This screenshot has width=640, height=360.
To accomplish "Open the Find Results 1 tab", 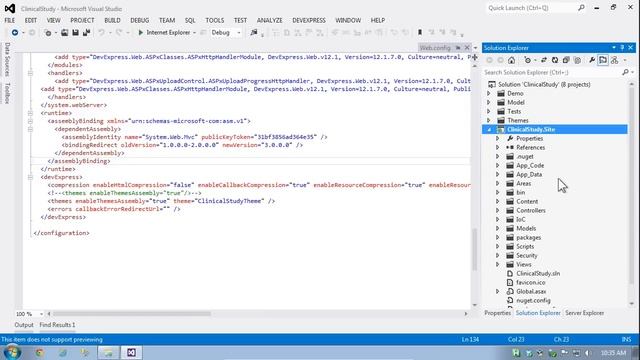I will click(57, 325).
